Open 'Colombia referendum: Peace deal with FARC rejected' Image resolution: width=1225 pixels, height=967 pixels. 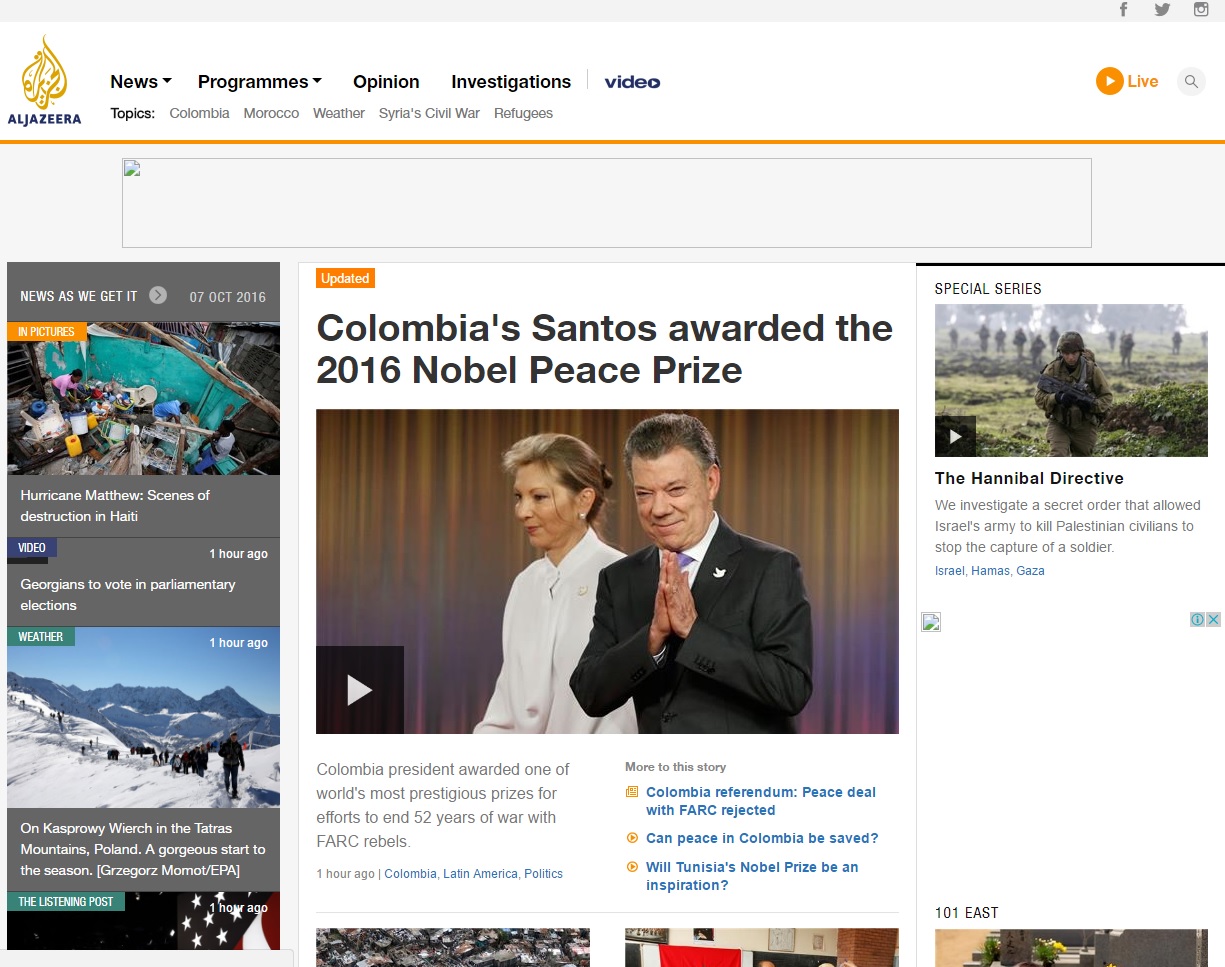pyautogui.click(x=761, y=801)
